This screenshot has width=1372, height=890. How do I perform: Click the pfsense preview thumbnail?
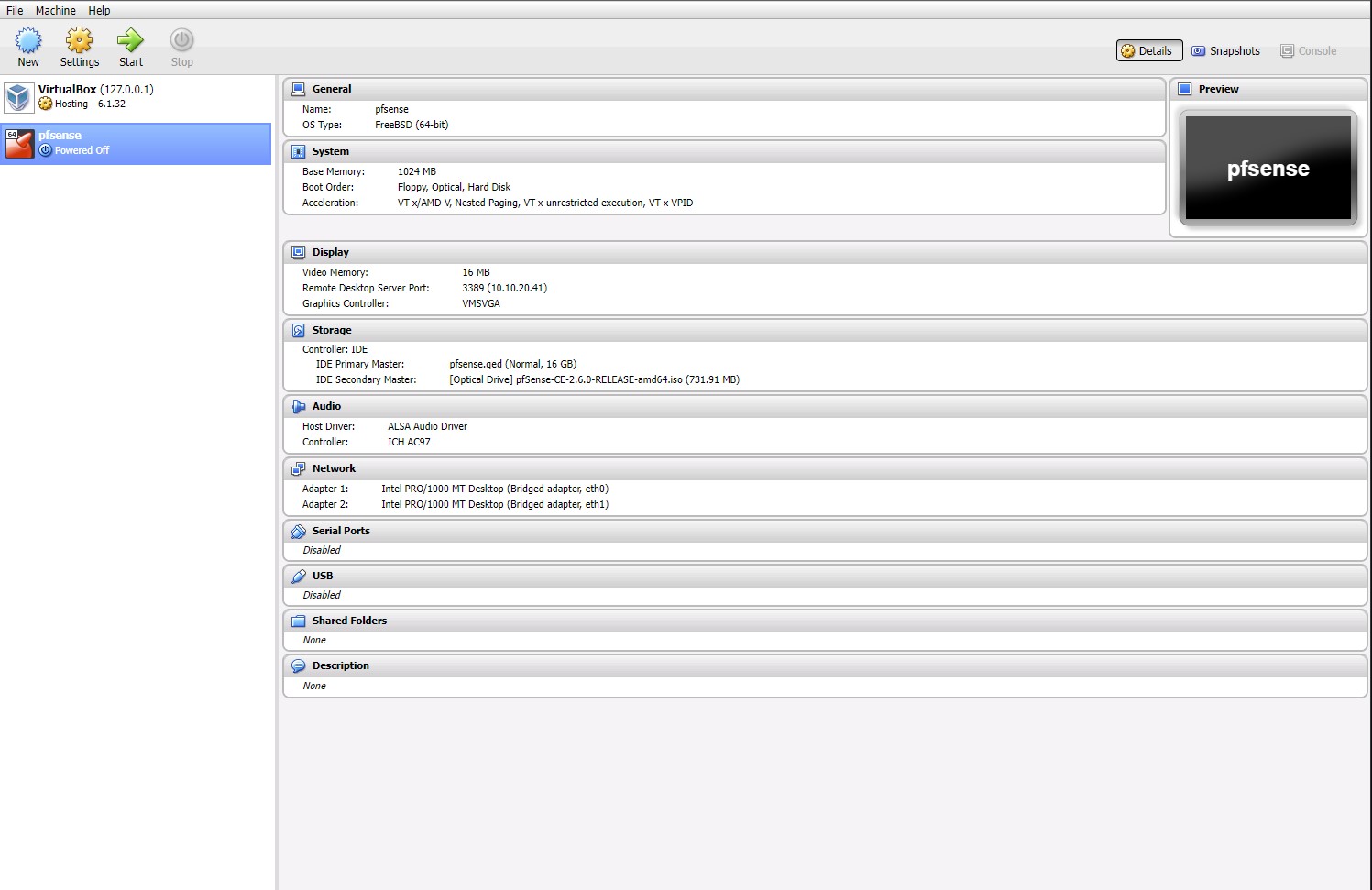click(1268, 168)
